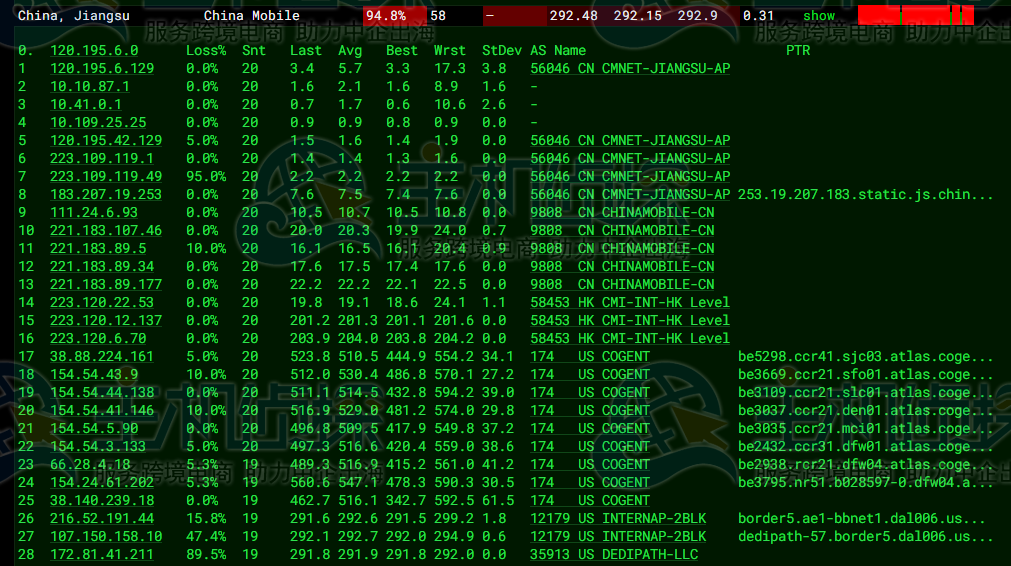
Task: Open IP link 10.41.0.1
Action: [x=86, y=104]
